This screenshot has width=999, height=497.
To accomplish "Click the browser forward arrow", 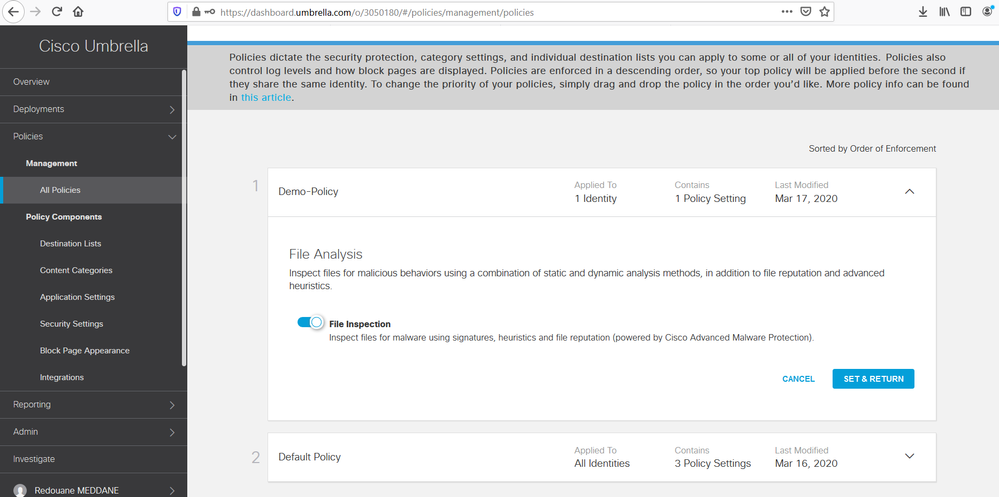I will pos(34,11).
